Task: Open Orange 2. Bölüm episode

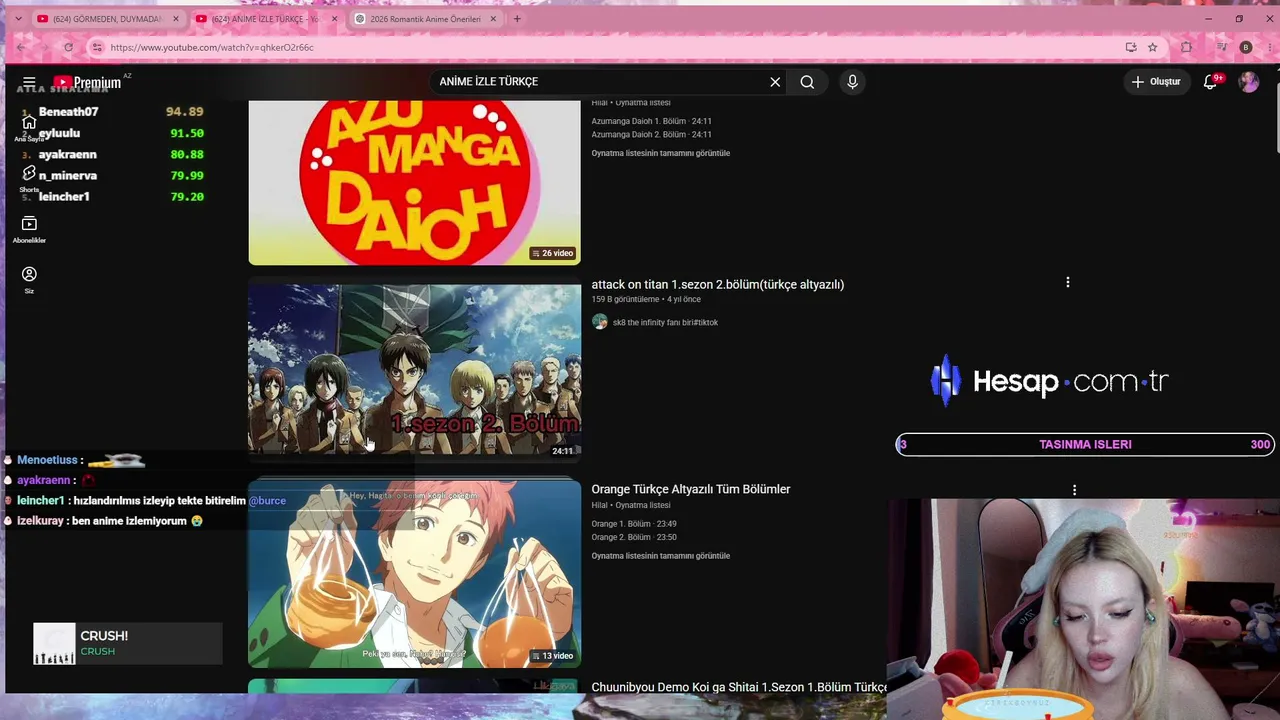Action: [634, 537]
